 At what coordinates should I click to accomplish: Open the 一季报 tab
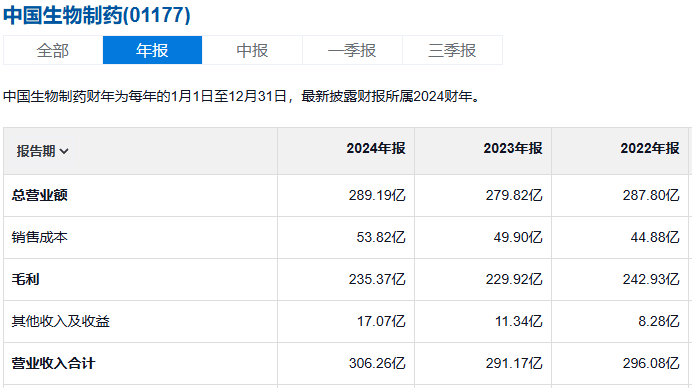(352, 50)
